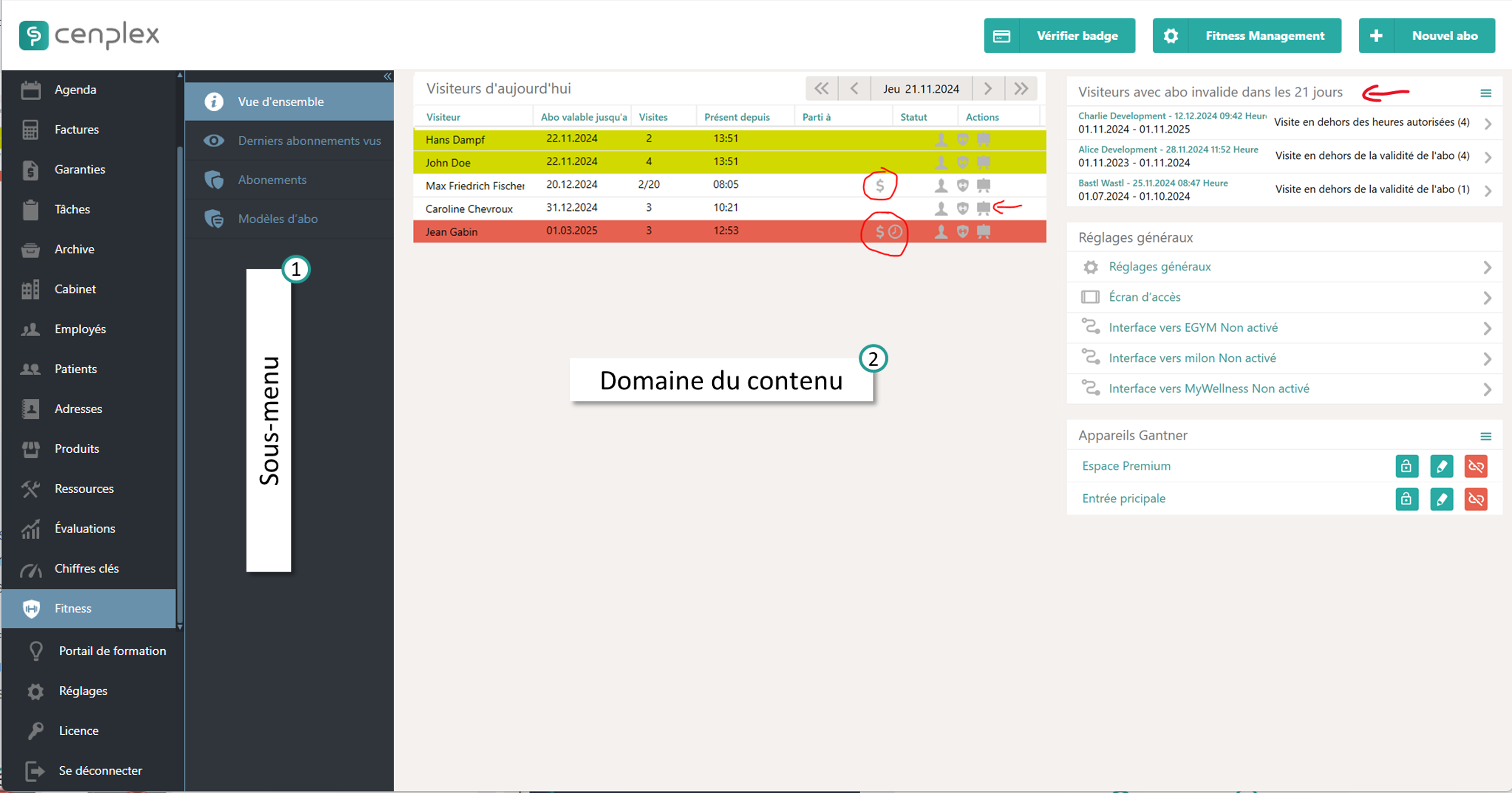
Task: Open Agenda via the calendar icon
Action: (30, 89)
